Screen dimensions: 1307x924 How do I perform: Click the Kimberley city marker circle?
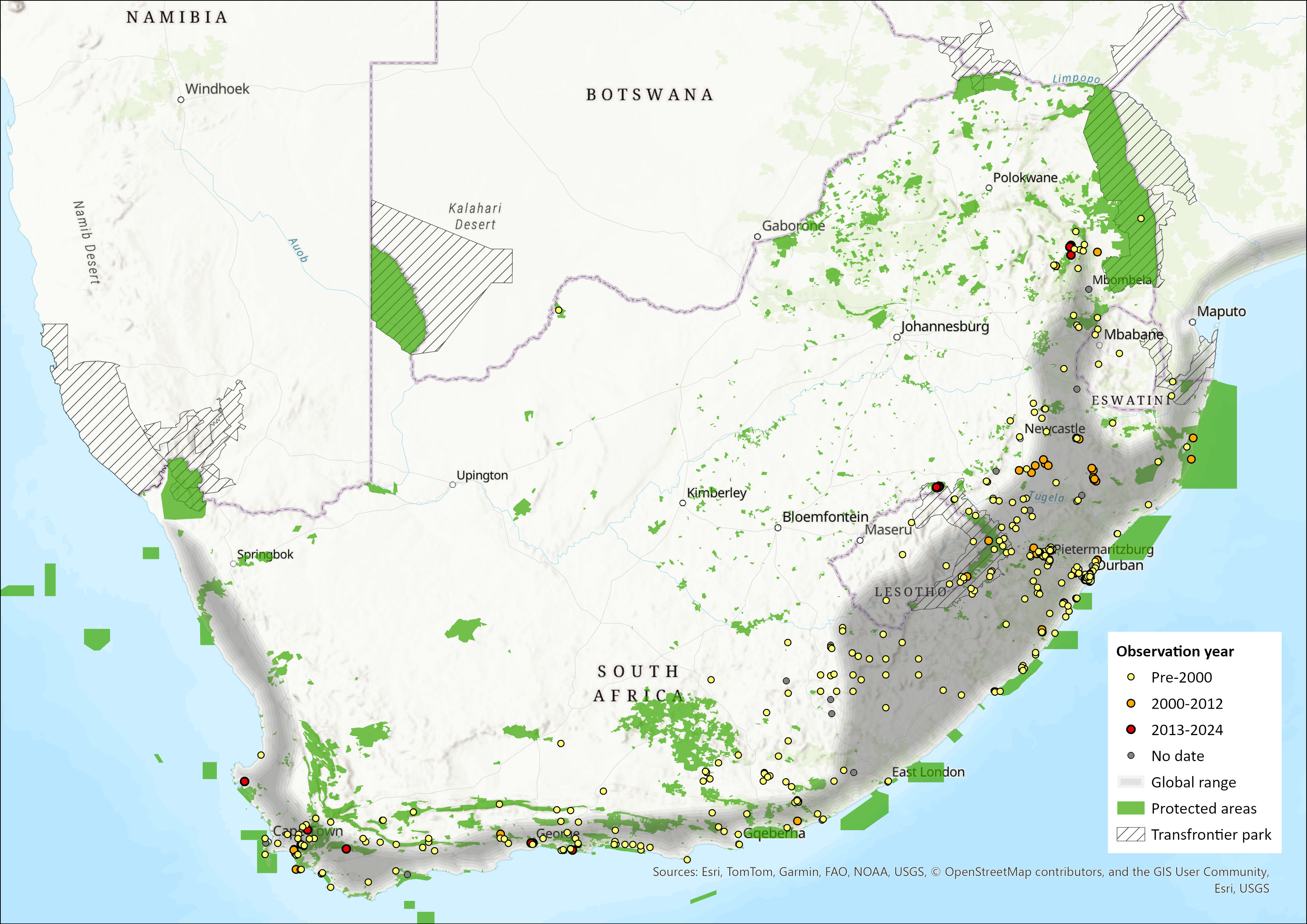683,503
